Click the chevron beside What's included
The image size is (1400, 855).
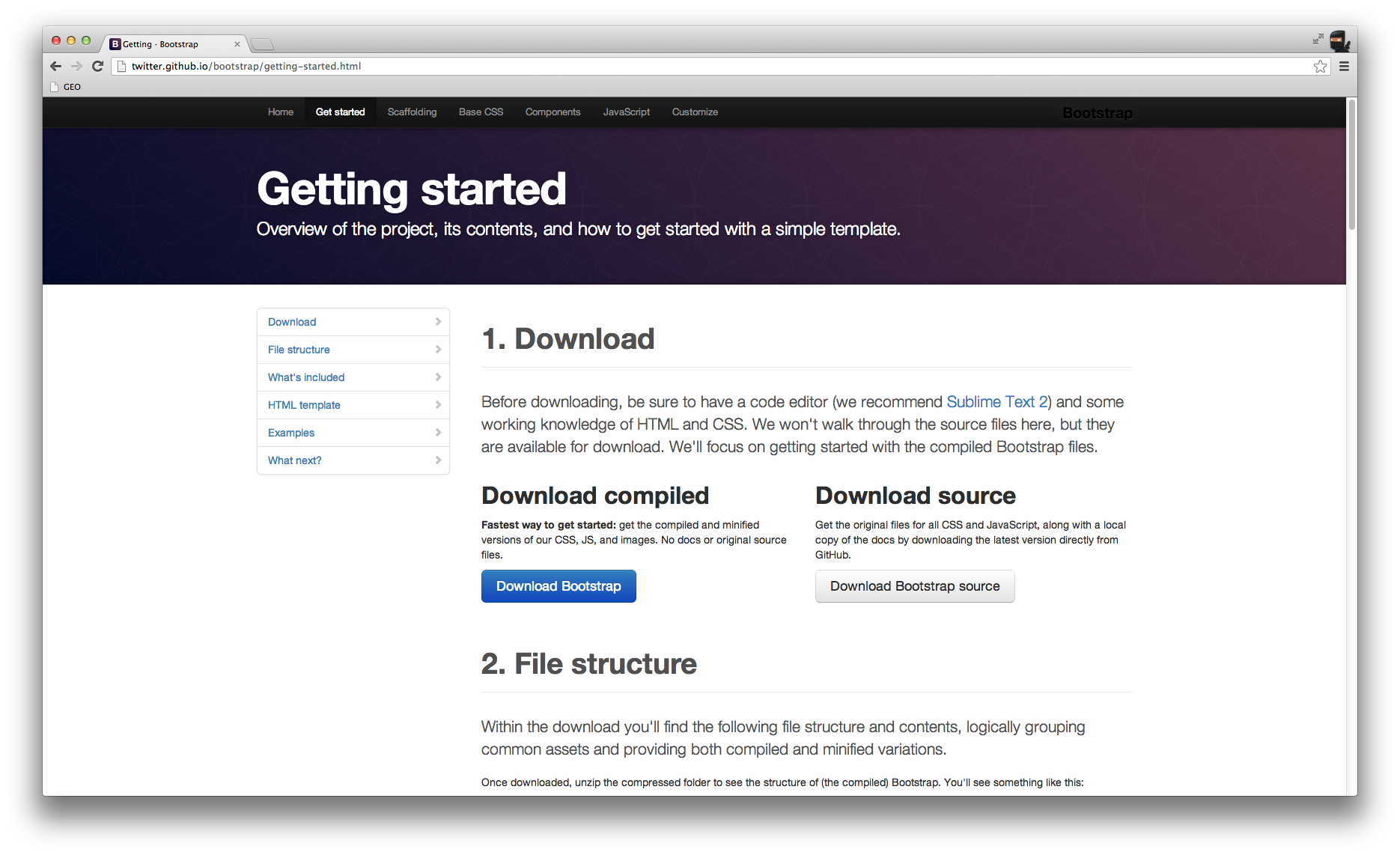pyautogui.click(x=438, y=377)
